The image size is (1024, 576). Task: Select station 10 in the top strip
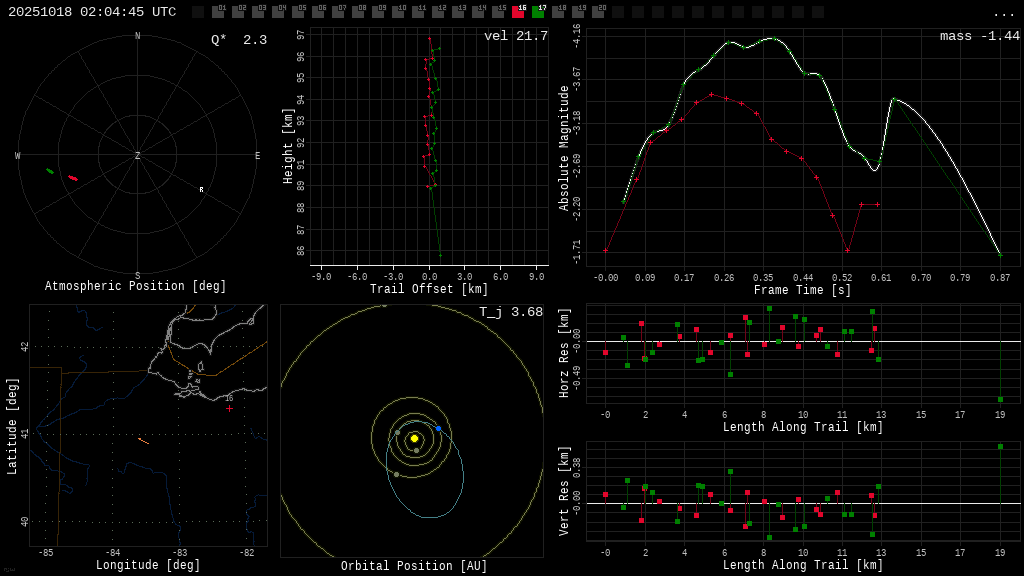(x=398, y=12)
